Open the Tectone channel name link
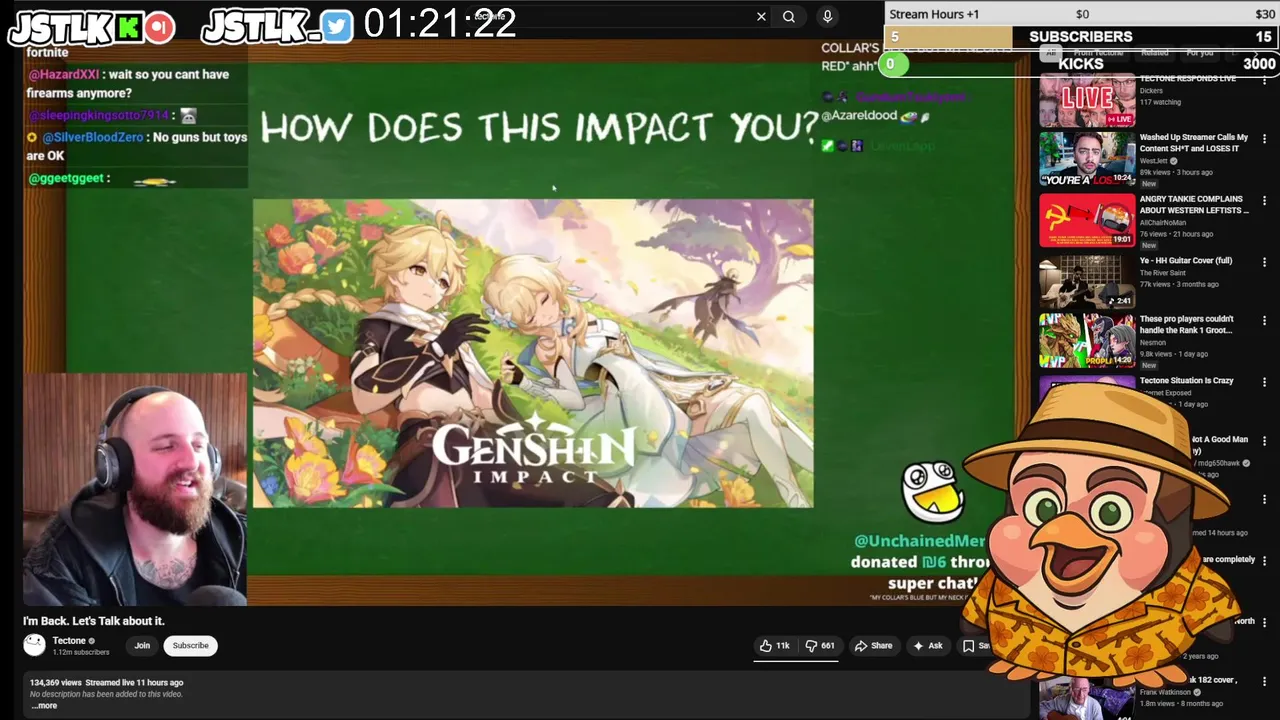The height and width of the screenshot is (720, 1280). click(69, 641)
